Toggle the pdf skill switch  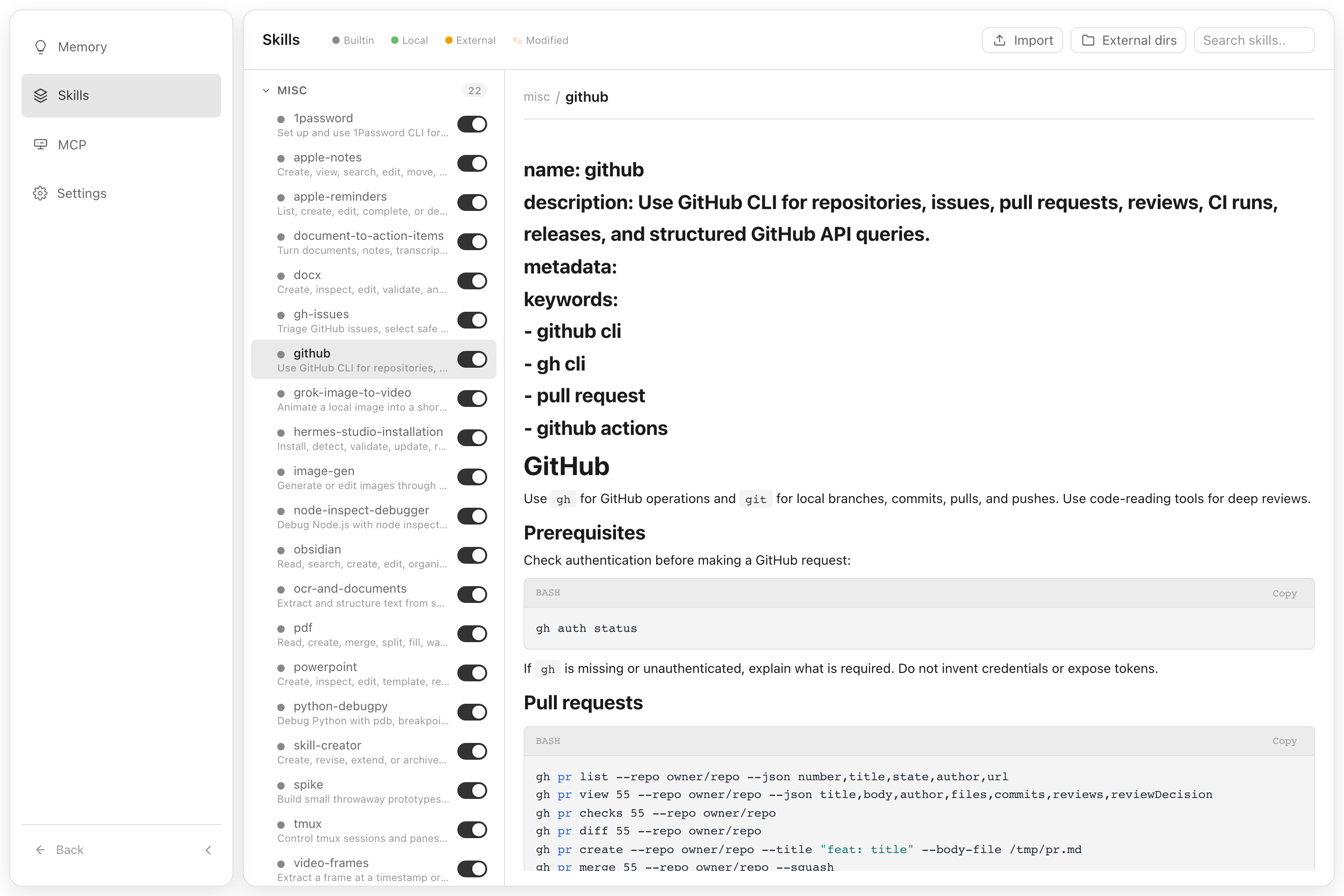(472, 634)
